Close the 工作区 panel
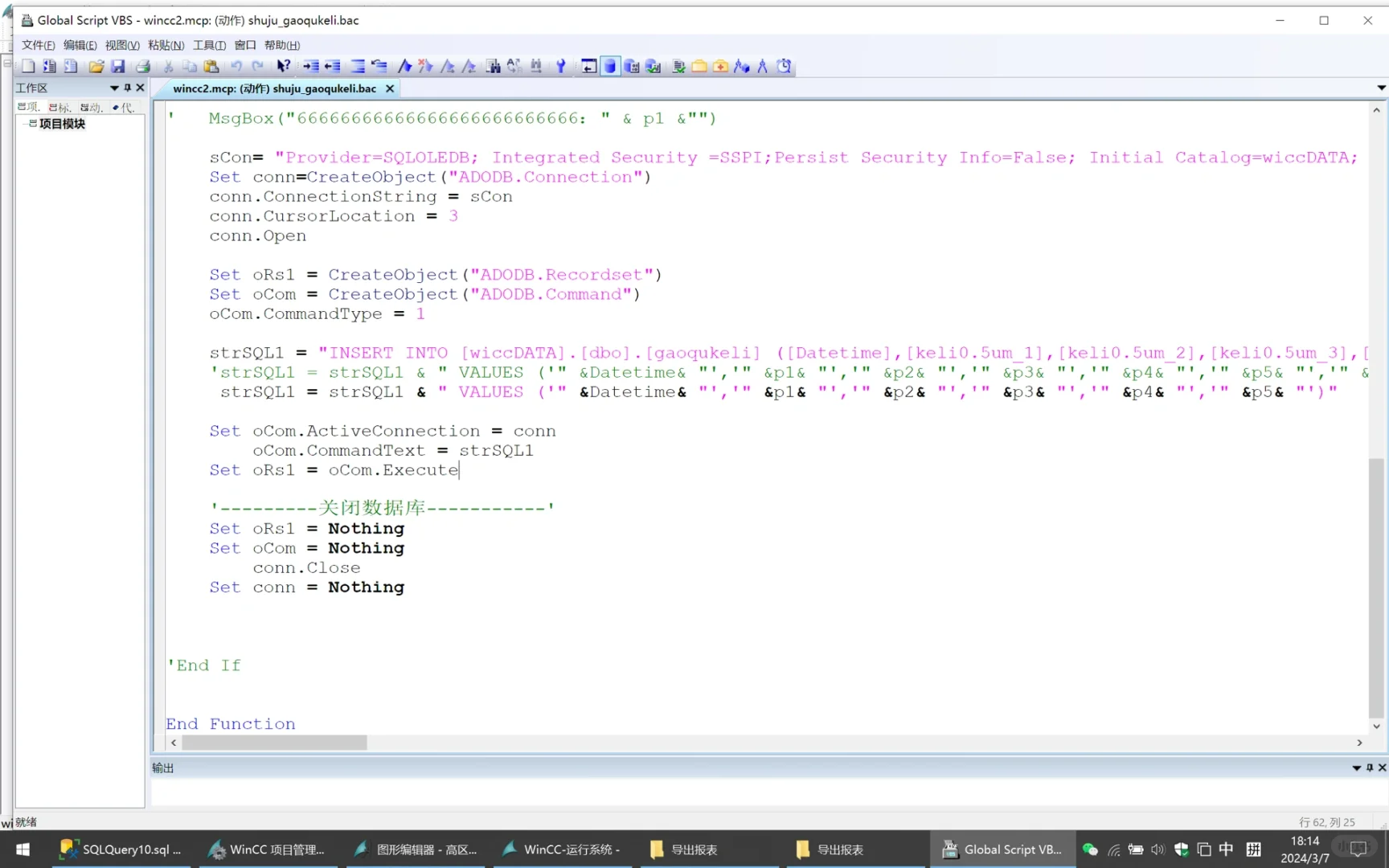The image size is (1389, 868). (140, 88)
